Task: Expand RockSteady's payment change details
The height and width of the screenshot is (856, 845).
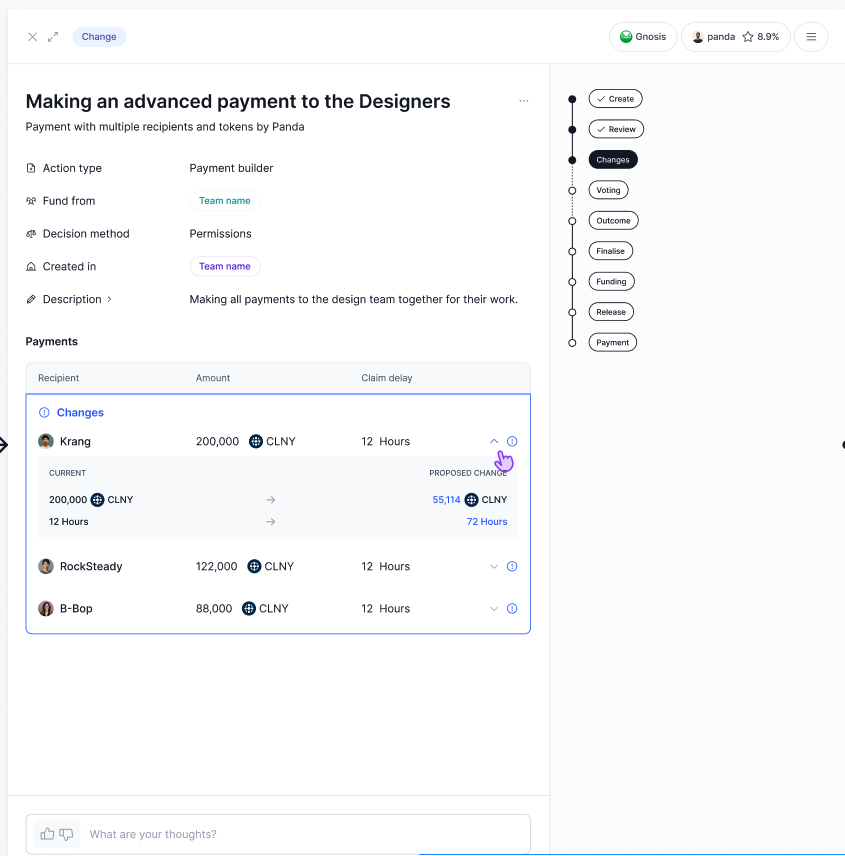Action: [494, 566]
